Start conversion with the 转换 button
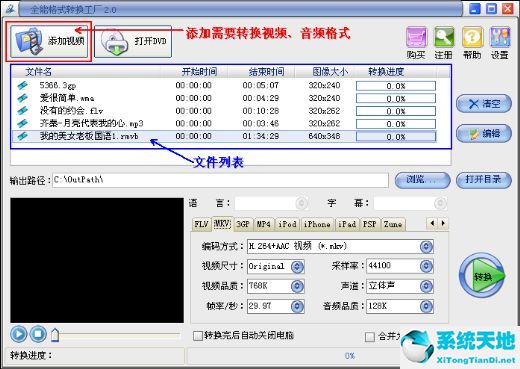 pos(482,275)
